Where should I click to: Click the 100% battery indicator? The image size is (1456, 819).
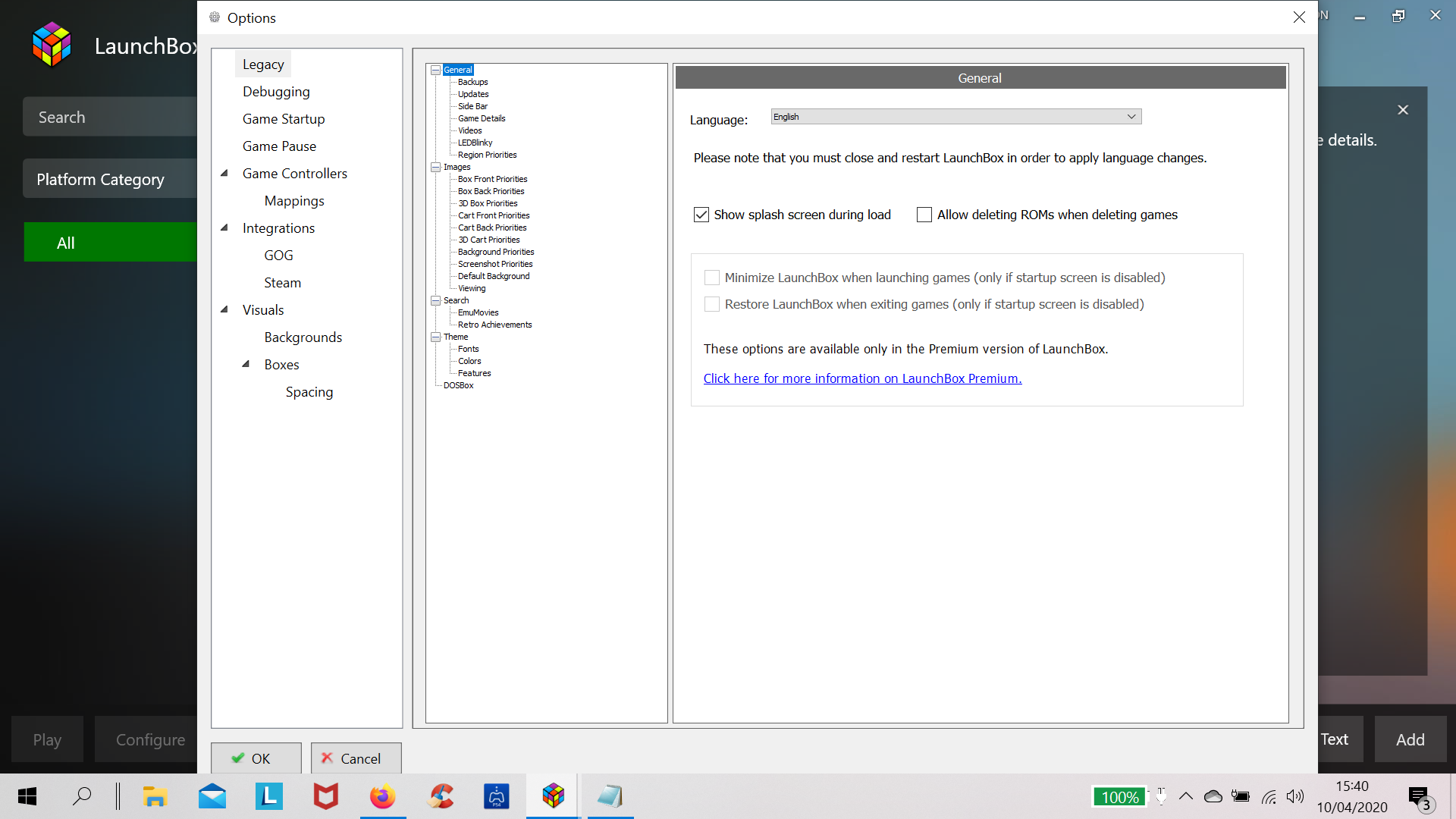tap(1120, 797)
